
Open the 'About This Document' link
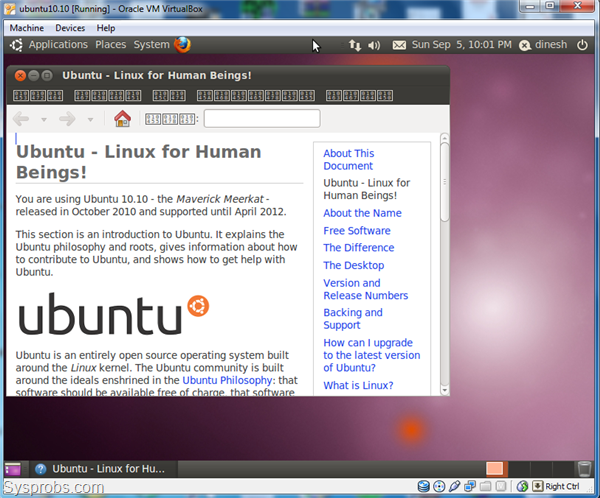[x=349, y=160]
